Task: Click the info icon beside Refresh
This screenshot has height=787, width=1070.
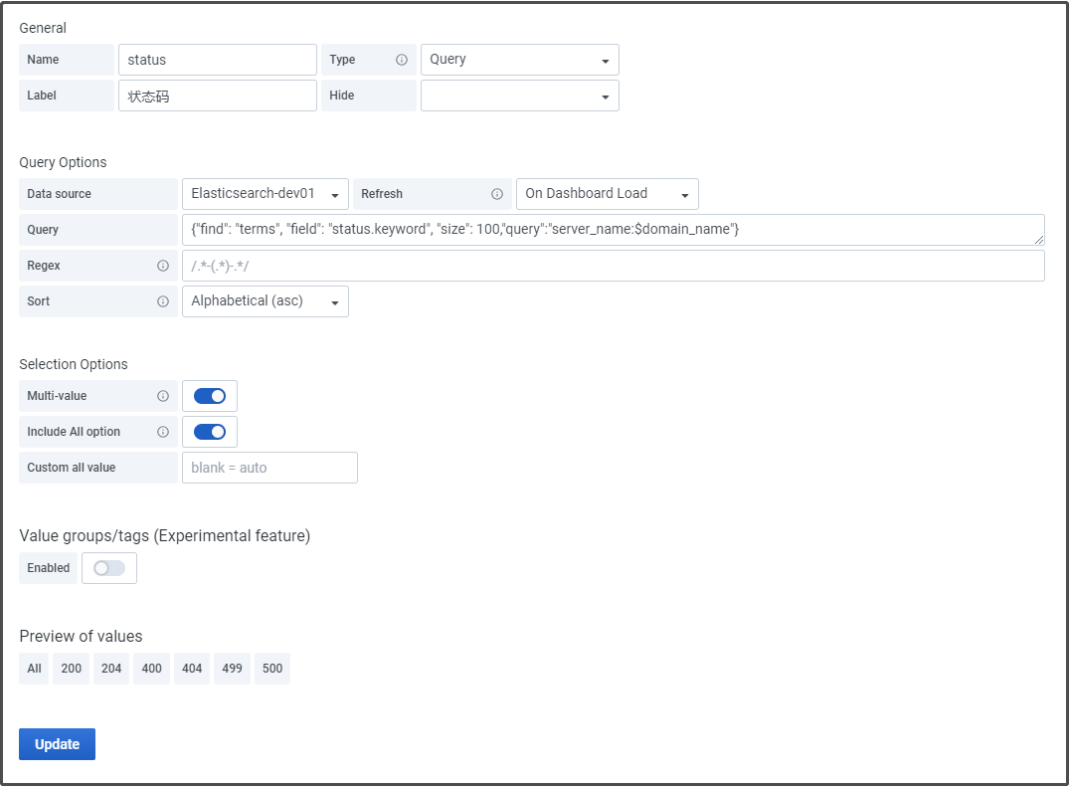Action: [x=497, y=194]
